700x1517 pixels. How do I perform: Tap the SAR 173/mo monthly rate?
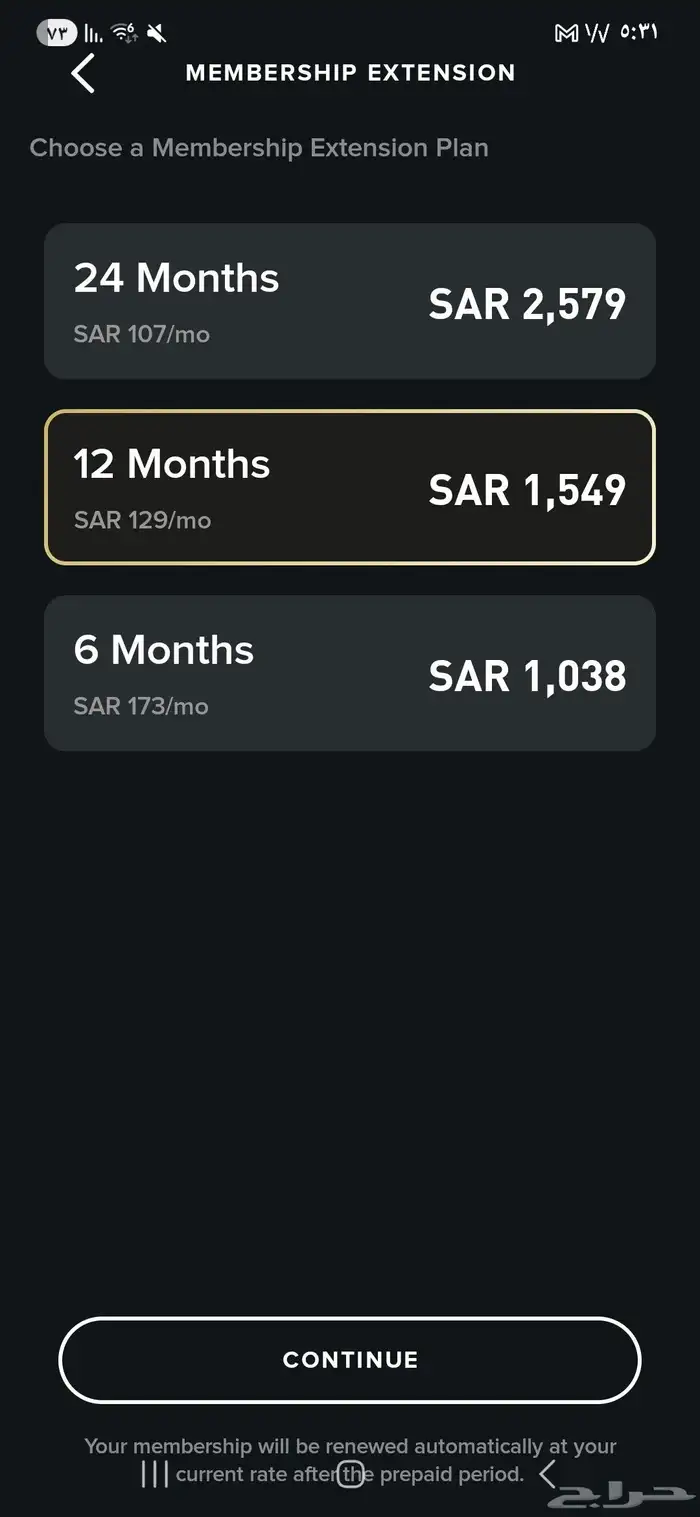[141, 706]
